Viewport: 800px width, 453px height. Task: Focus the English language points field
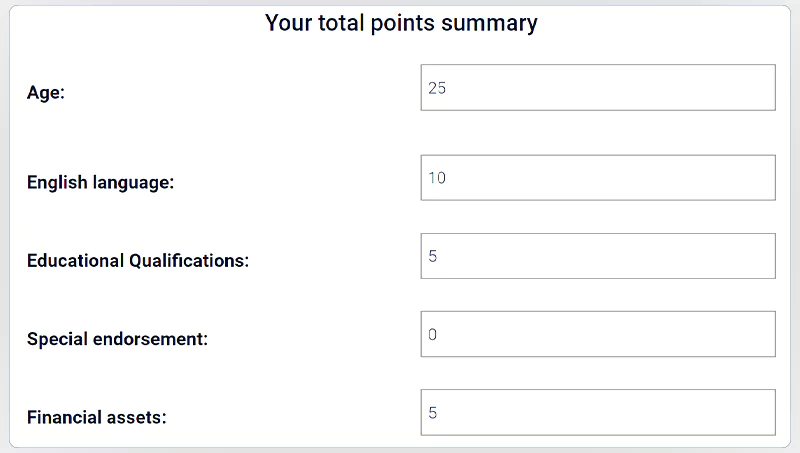pyautogui.click(x=598, y=178)
